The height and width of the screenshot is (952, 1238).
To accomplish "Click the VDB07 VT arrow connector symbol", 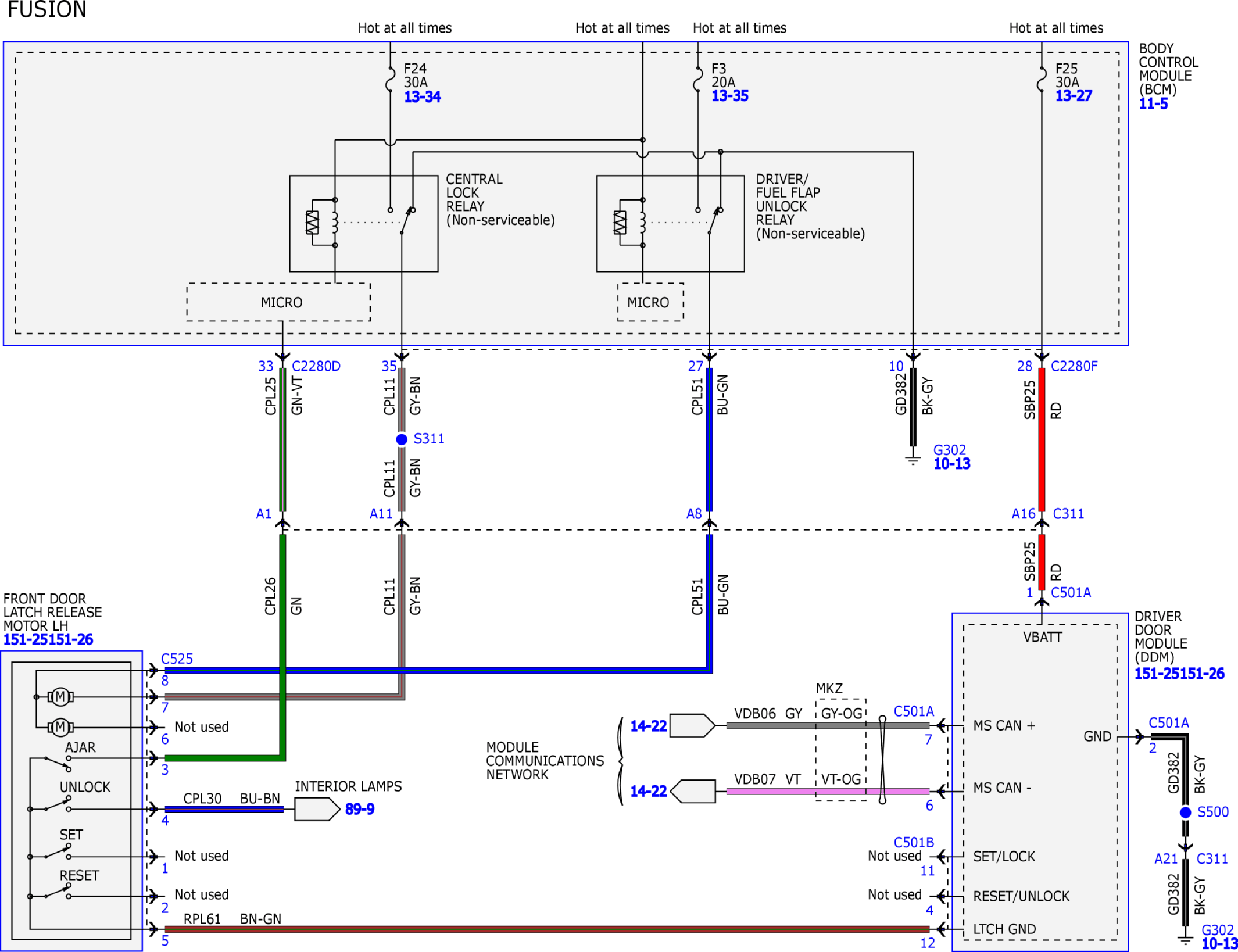I will [x=693, y=791].
